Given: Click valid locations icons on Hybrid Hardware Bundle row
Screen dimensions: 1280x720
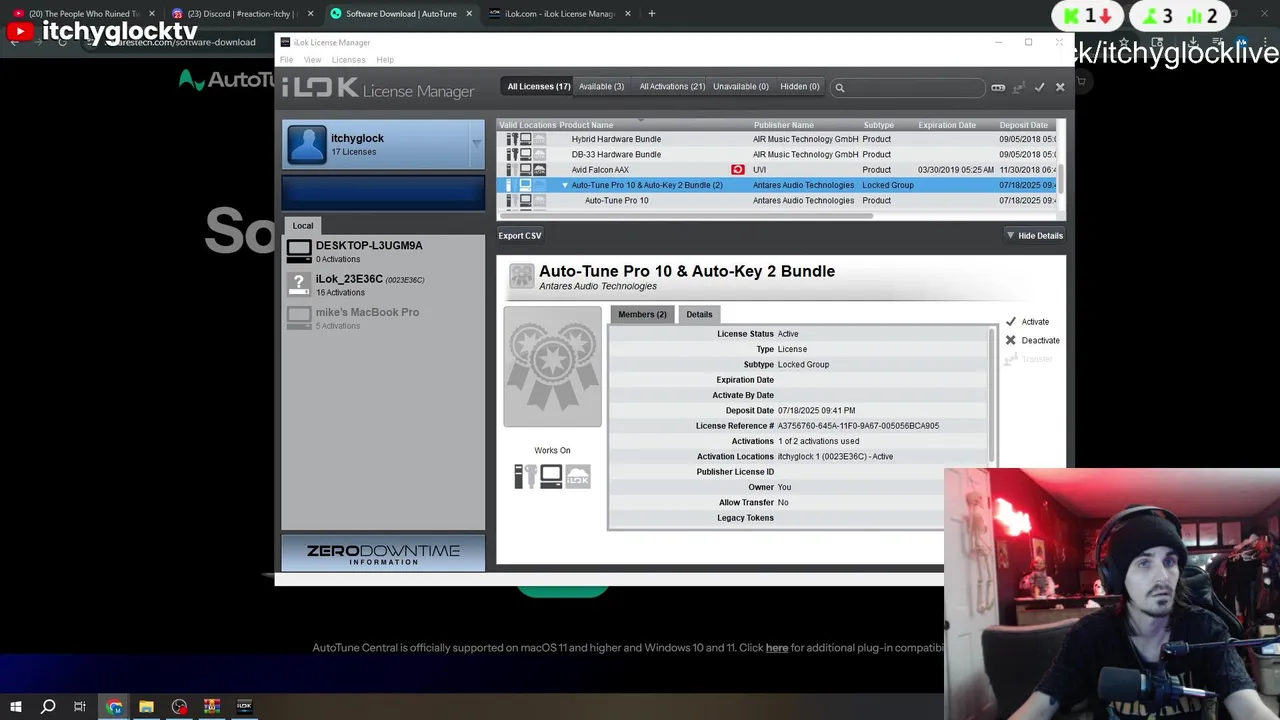Looking at the screenshot, I should pyautogui.click(x=525, y=139).
